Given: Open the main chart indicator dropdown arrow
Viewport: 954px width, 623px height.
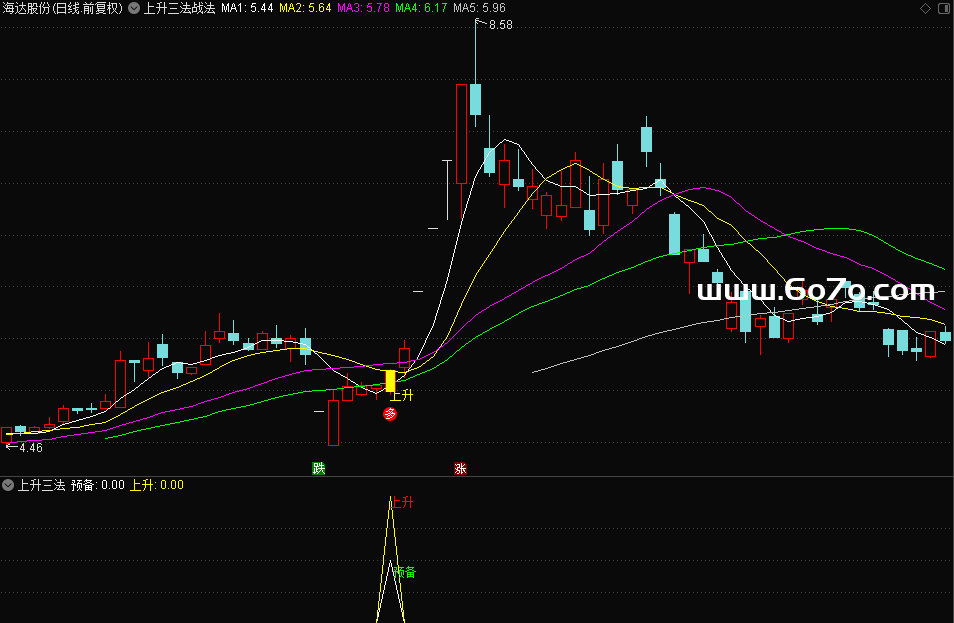Looking at the screenshot, I should click(134, 9).
